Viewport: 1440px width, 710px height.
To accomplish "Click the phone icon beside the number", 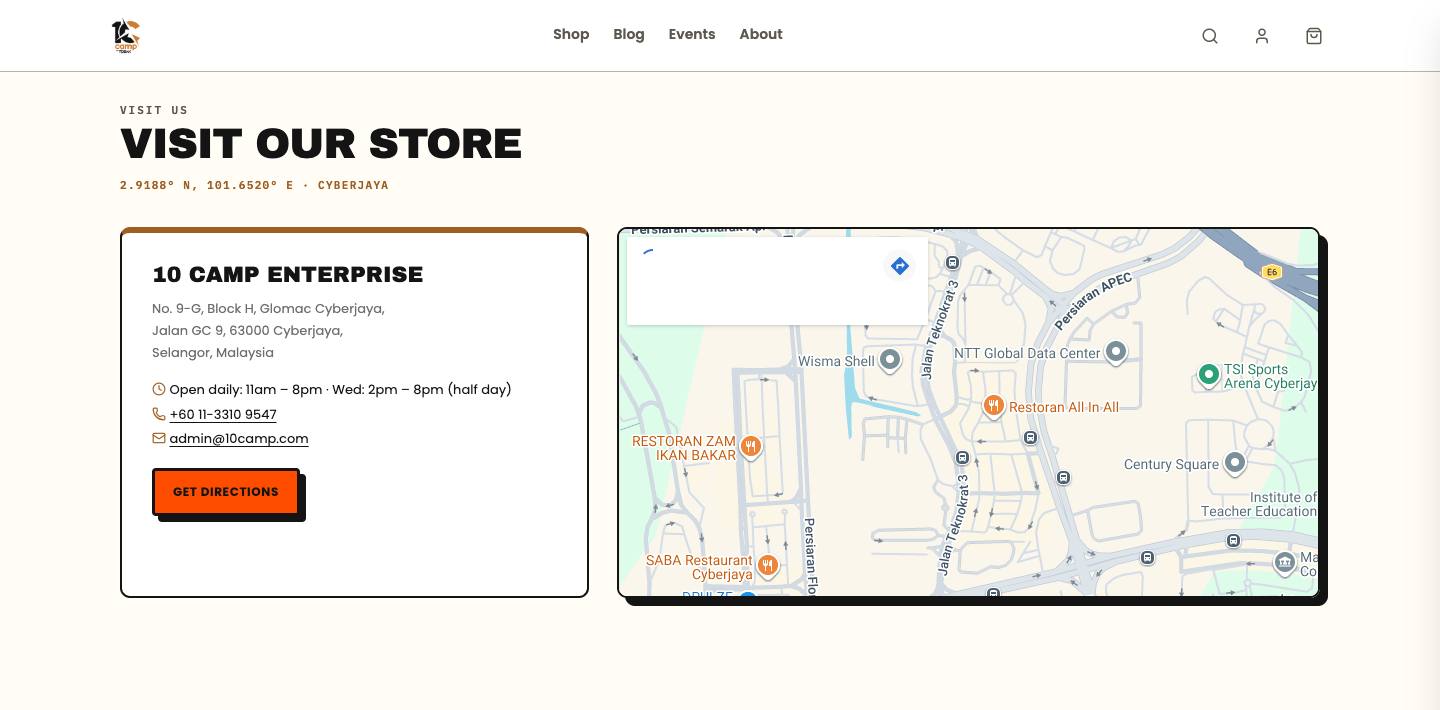I will tap(159, 414).
